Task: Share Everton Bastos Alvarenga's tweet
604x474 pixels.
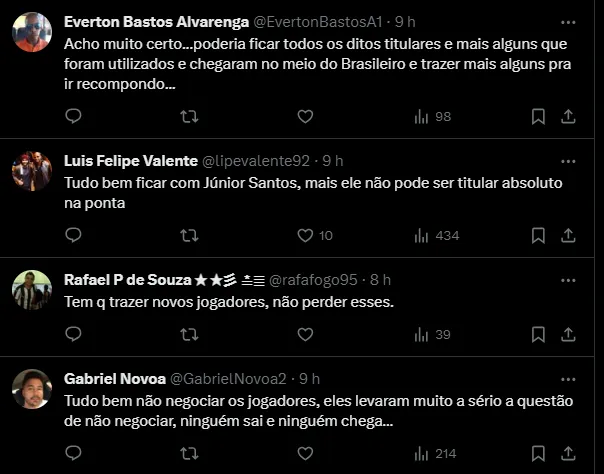Action: coord(568,117)
